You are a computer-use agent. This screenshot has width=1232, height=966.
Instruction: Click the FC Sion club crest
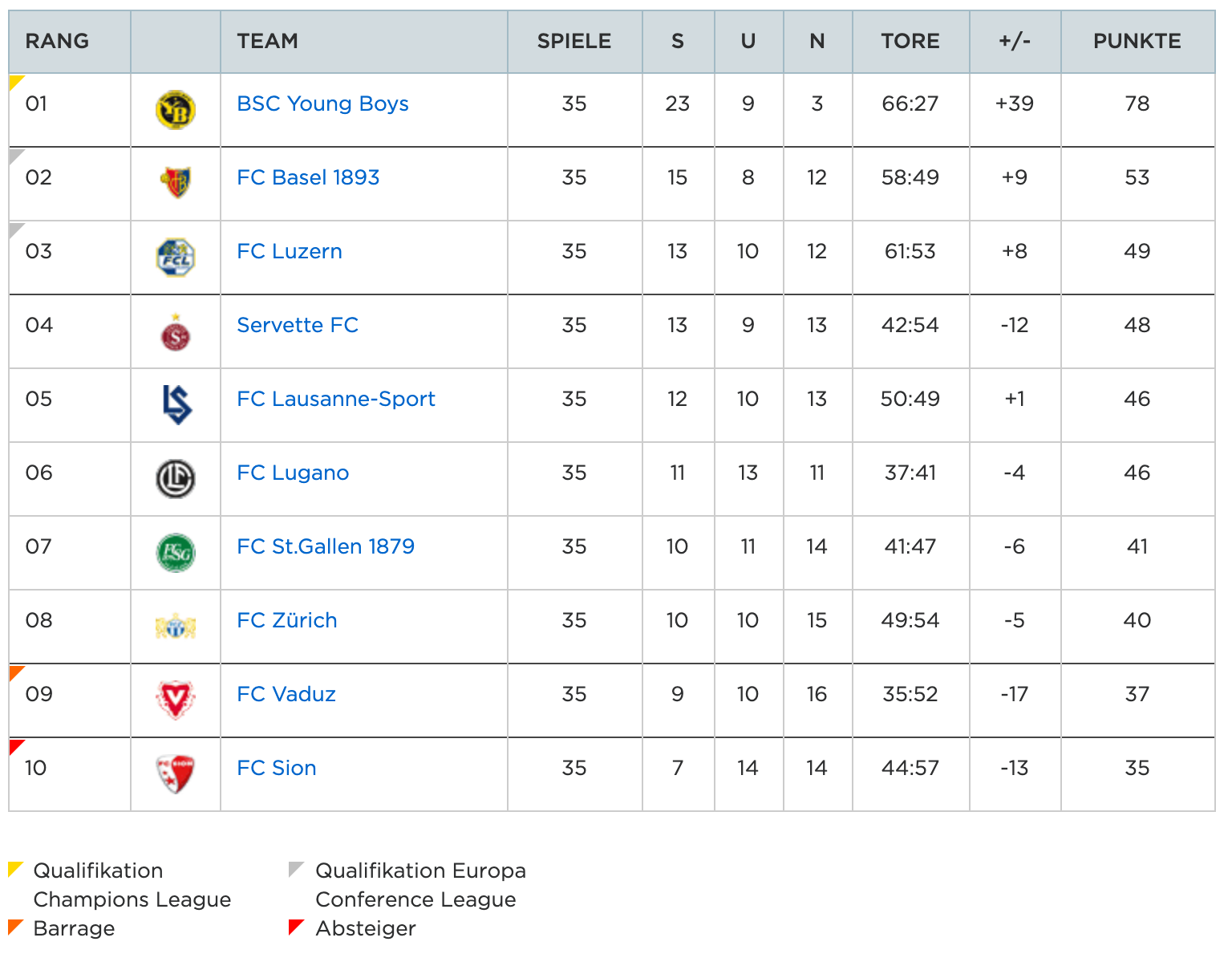pyautogui.click(x=176, y=774)
